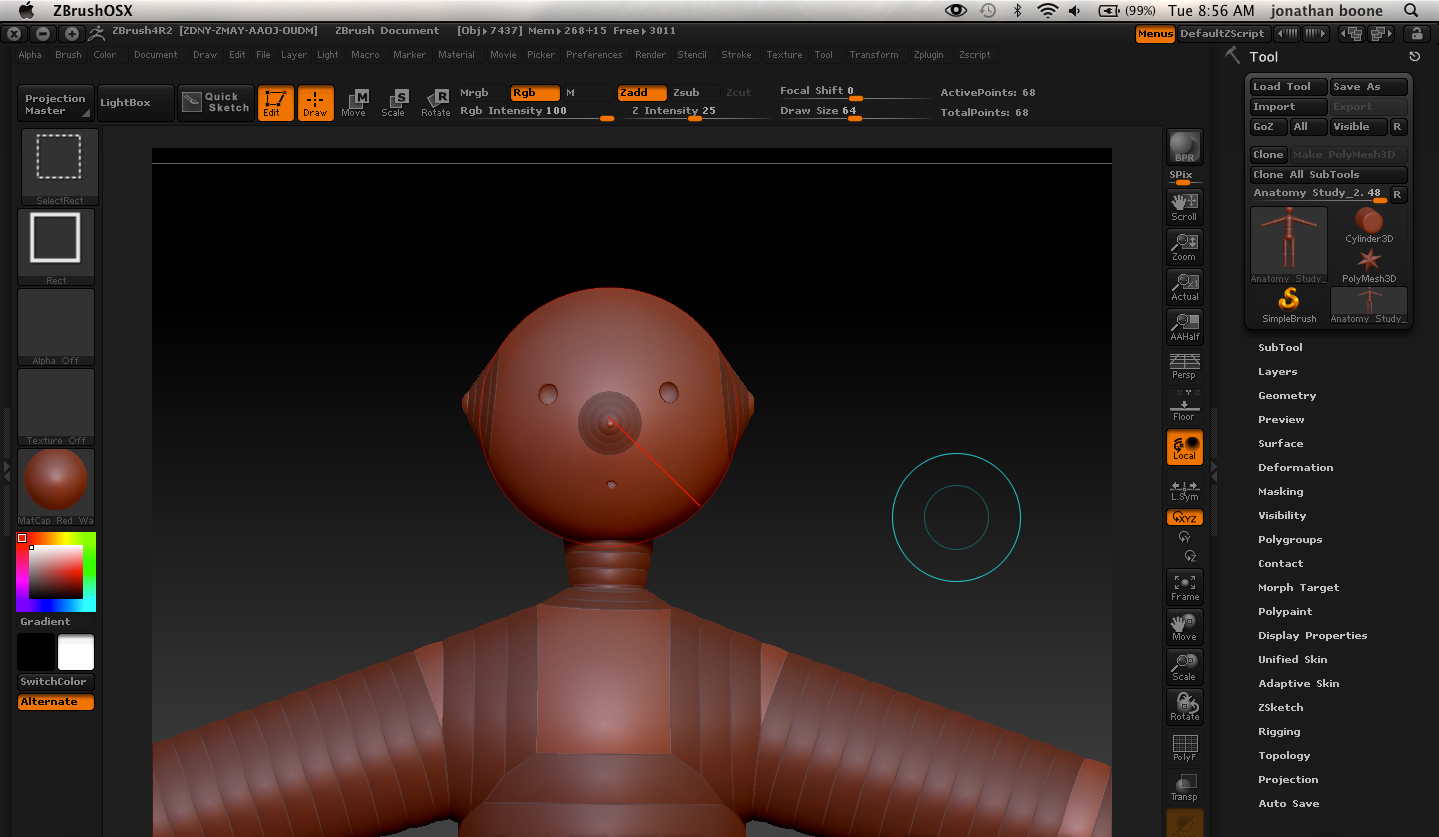This screenshot has height=837, width=1439.
Task: Click the Frame icon to fit model
Action: pos(1184,586)
